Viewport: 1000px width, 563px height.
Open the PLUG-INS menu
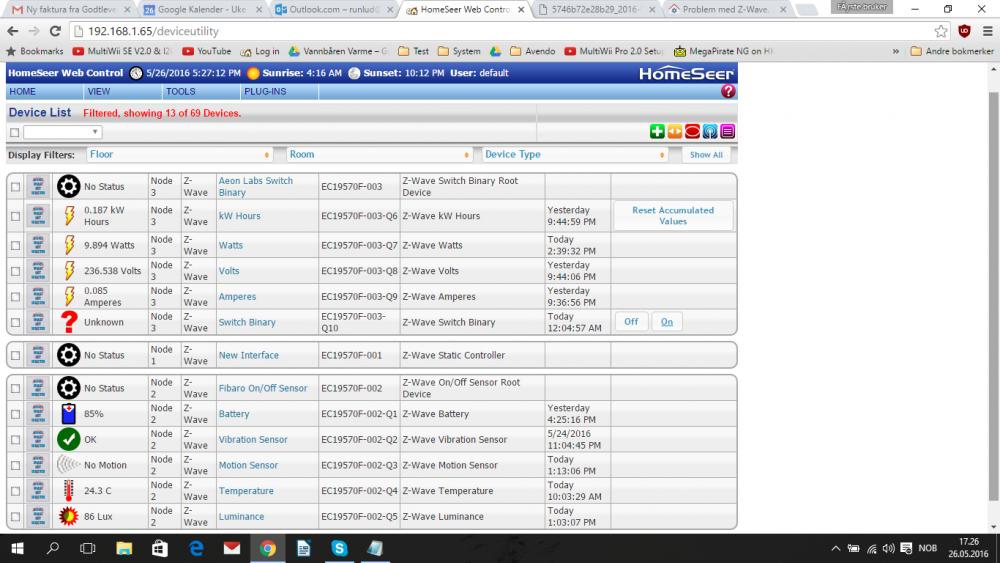pos(264,91)
